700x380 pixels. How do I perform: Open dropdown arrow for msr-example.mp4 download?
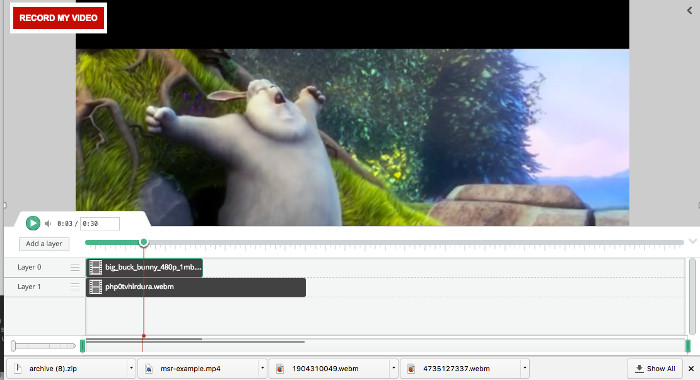[262, 368]
